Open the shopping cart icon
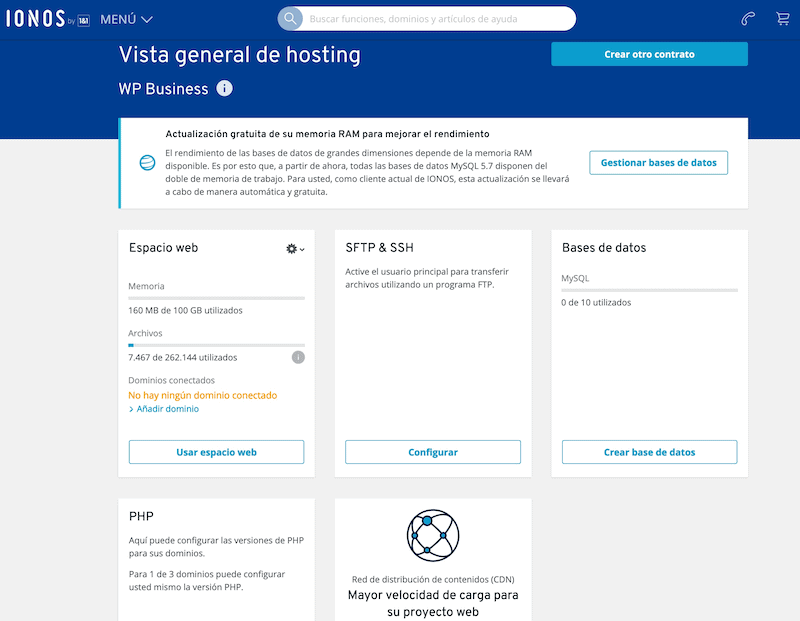 coord(783,19)
